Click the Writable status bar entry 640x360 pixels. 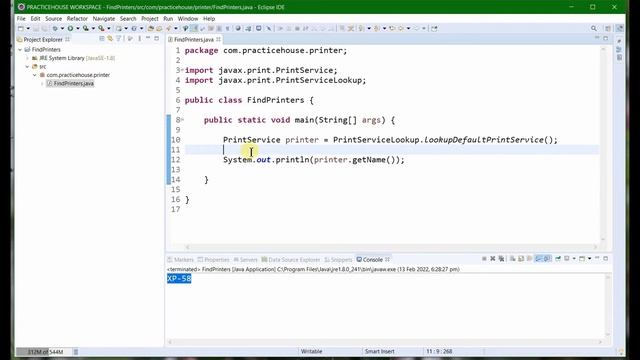pos(311,351)
